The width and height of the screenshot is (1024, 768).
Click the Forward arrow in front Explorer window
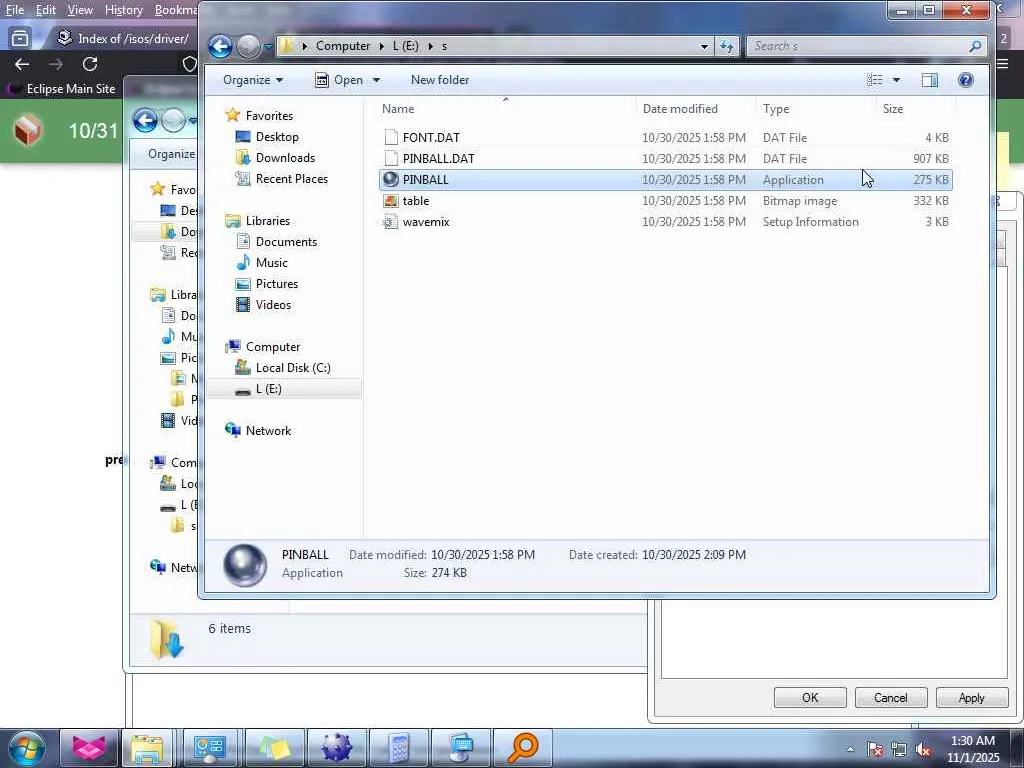(x=248, y=46)
